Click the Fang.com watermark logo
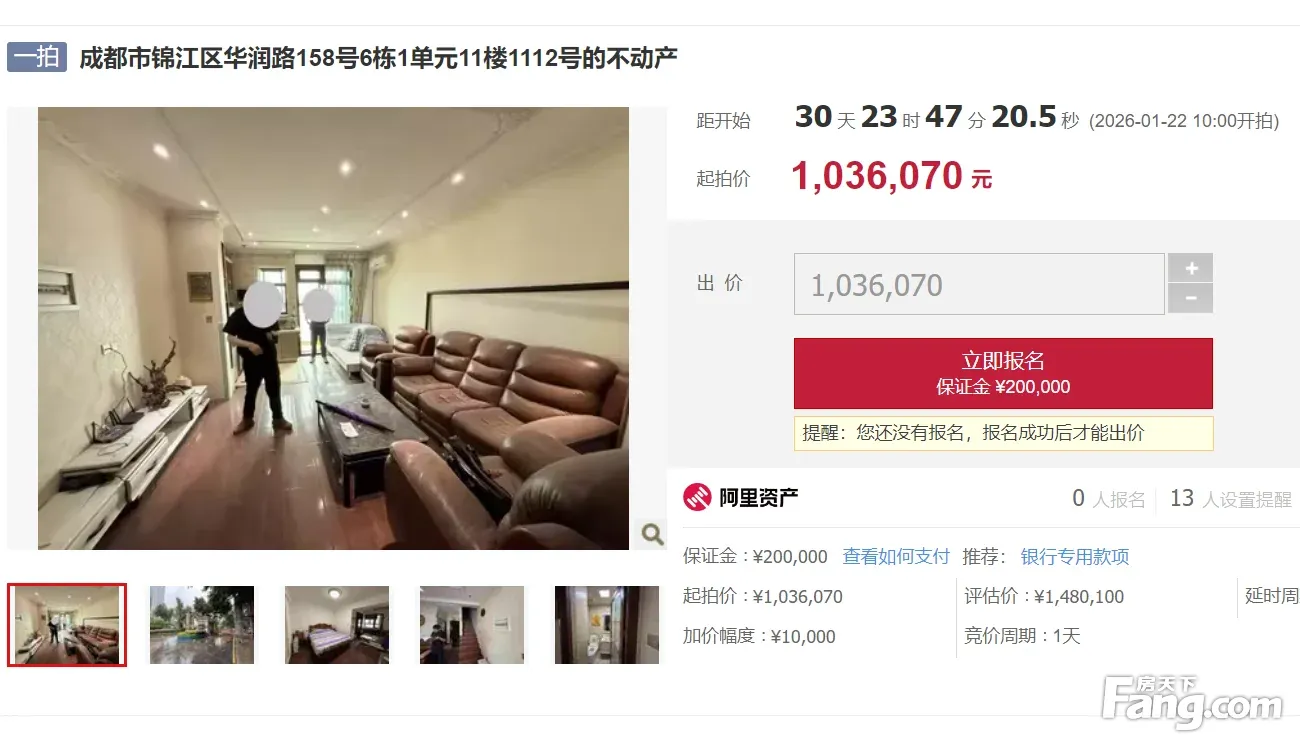 pyautogui.click(x=1191, y=702)
